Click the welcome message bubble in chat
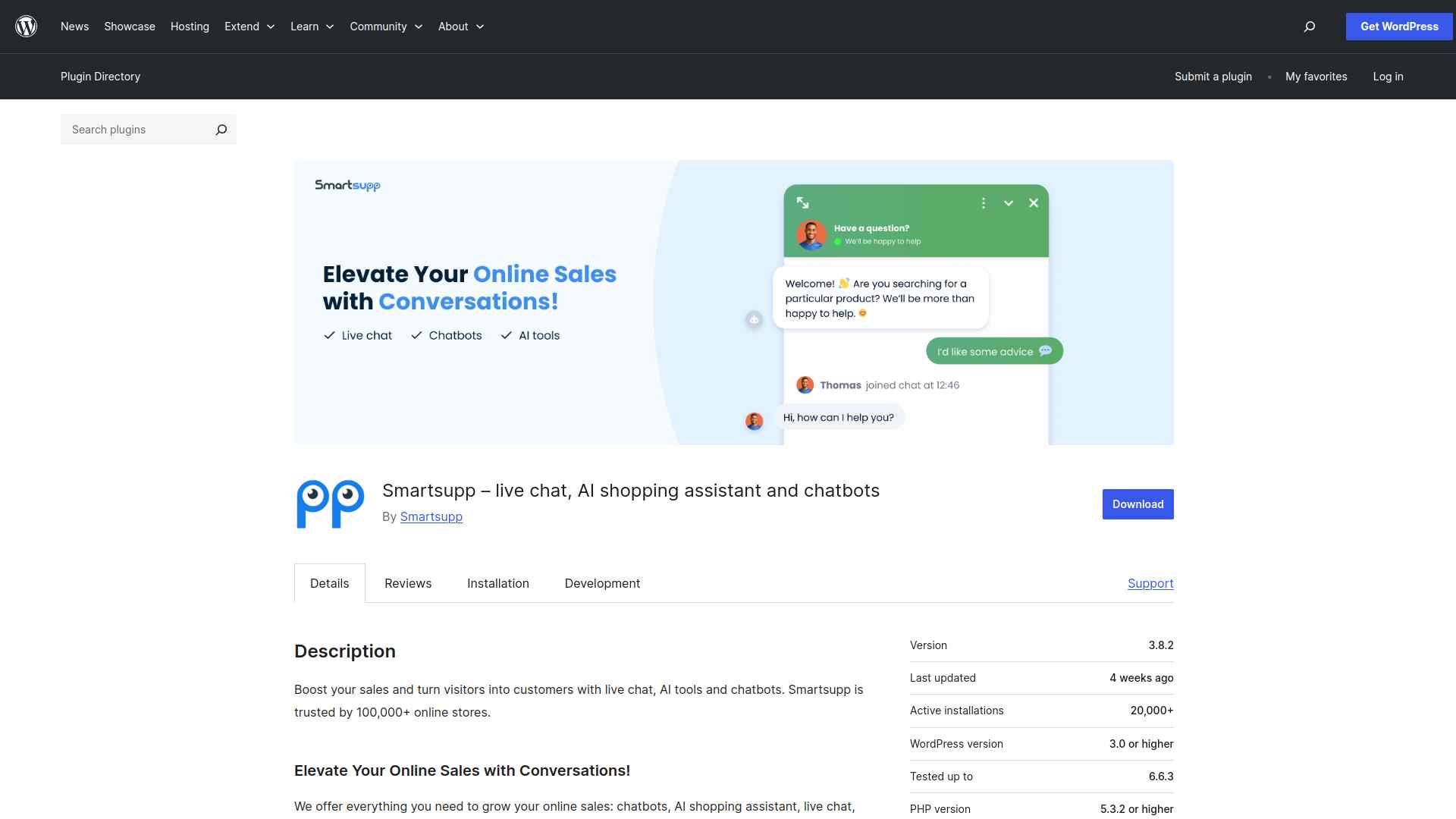The height and width of the screenshot is (819, 1456). (880, 298)
